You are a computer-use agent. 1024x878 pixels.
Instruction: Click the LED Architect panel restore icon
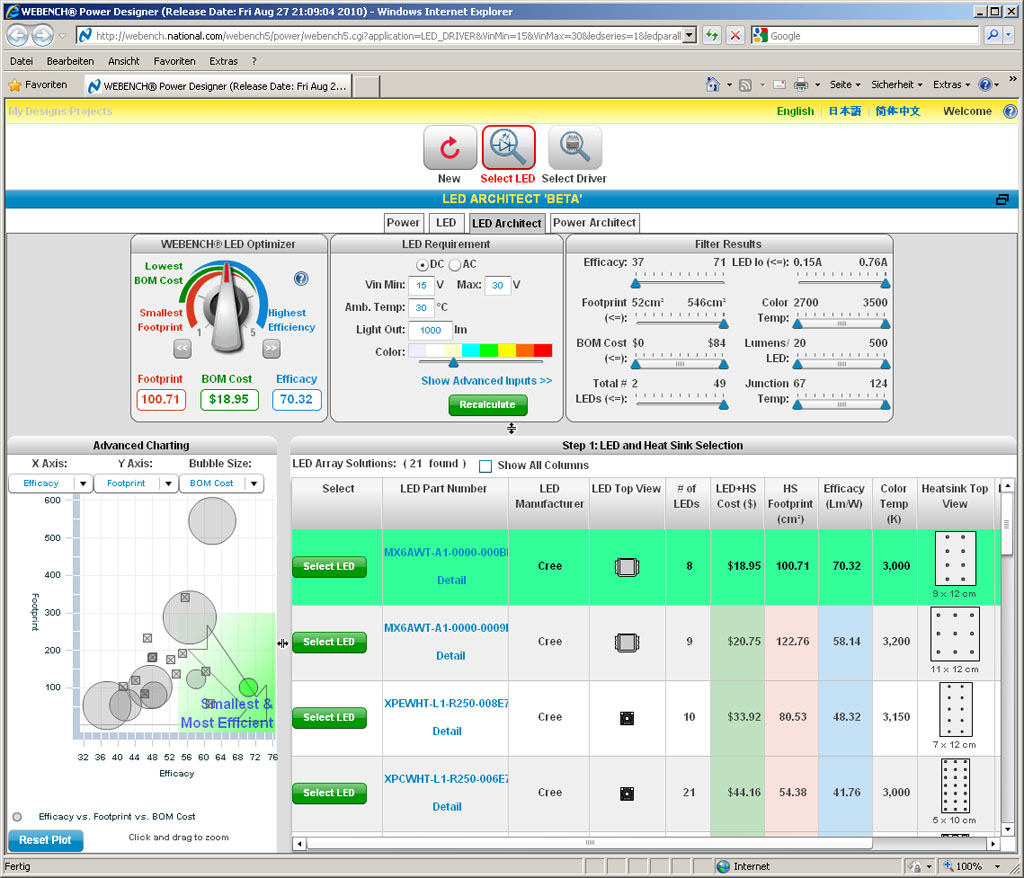click(1002, 199)
